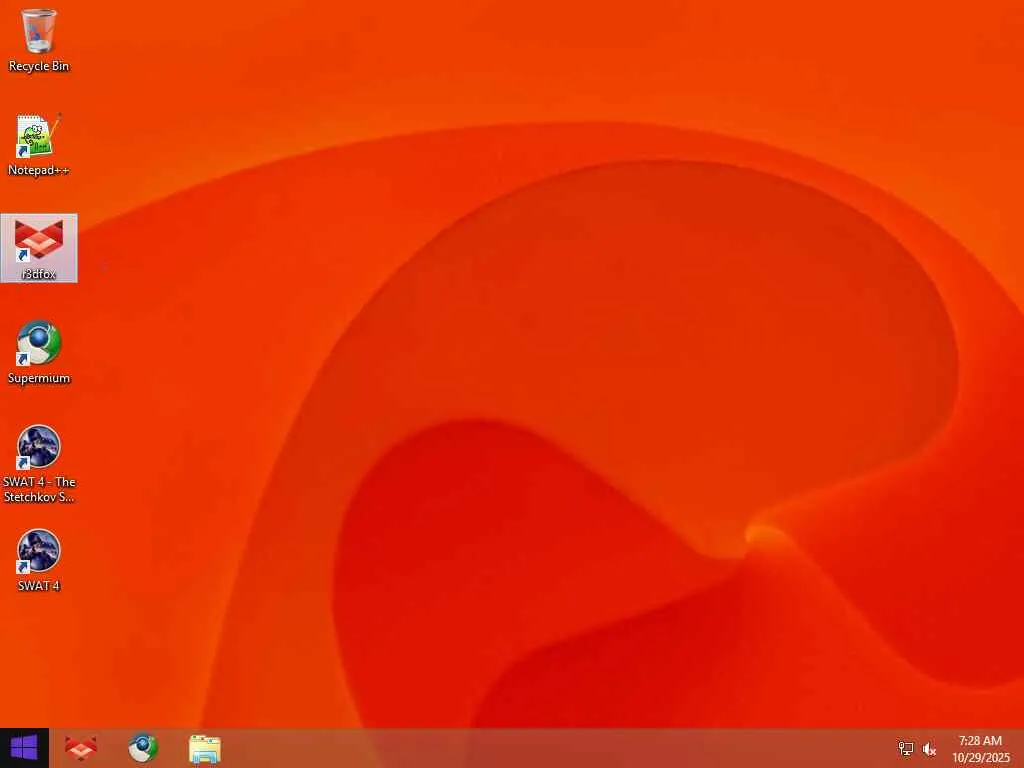Select the r3dfox desktop shortcut
The height and width of the screenshot is (768, 1024).
click(39, 248)
